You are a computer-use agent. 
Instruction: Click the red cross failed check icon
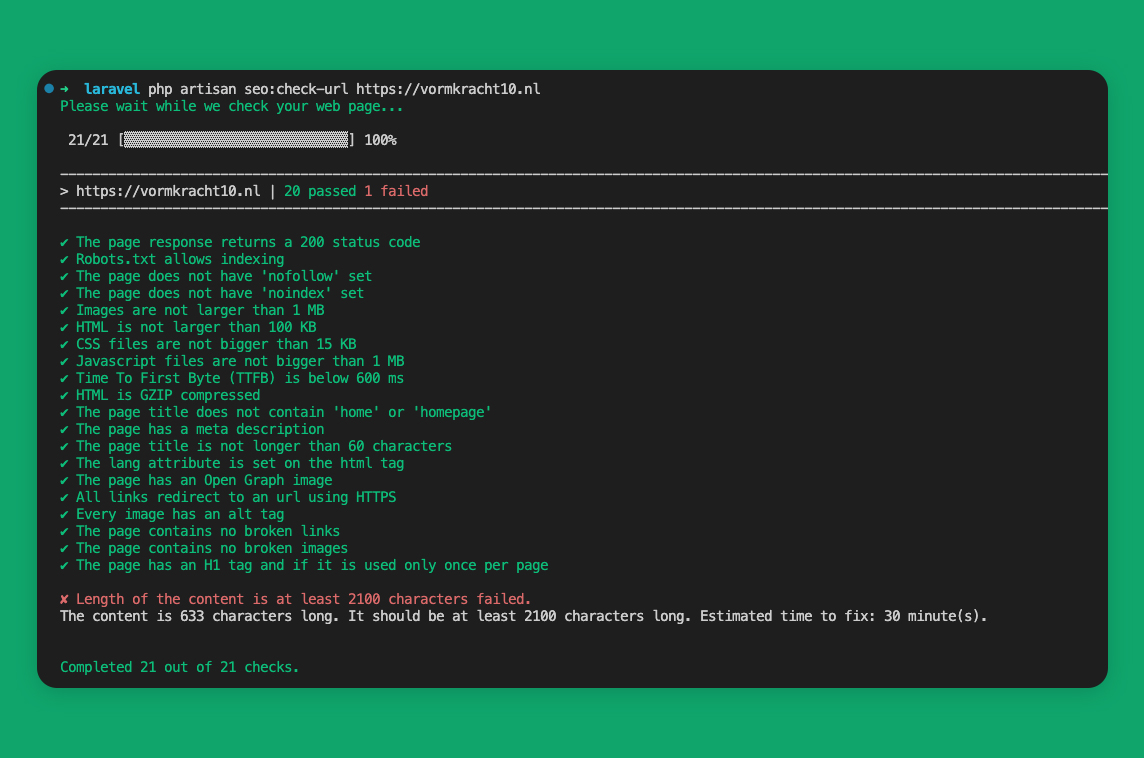tap(64, 599)
